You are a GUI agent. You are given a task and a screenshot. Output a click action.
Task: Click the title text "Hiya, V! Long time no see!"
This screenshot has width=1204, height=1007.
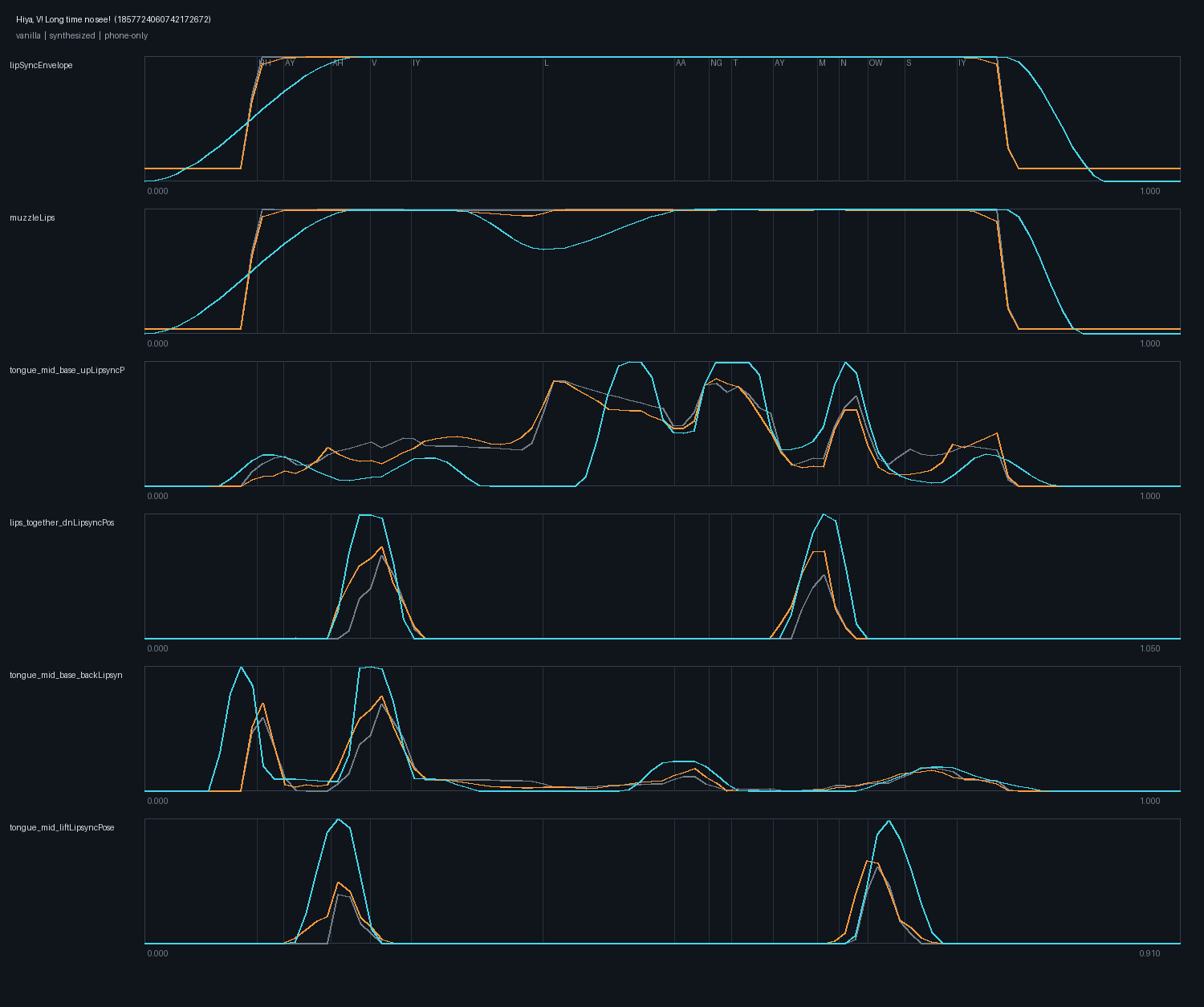(x=63, y=19)
